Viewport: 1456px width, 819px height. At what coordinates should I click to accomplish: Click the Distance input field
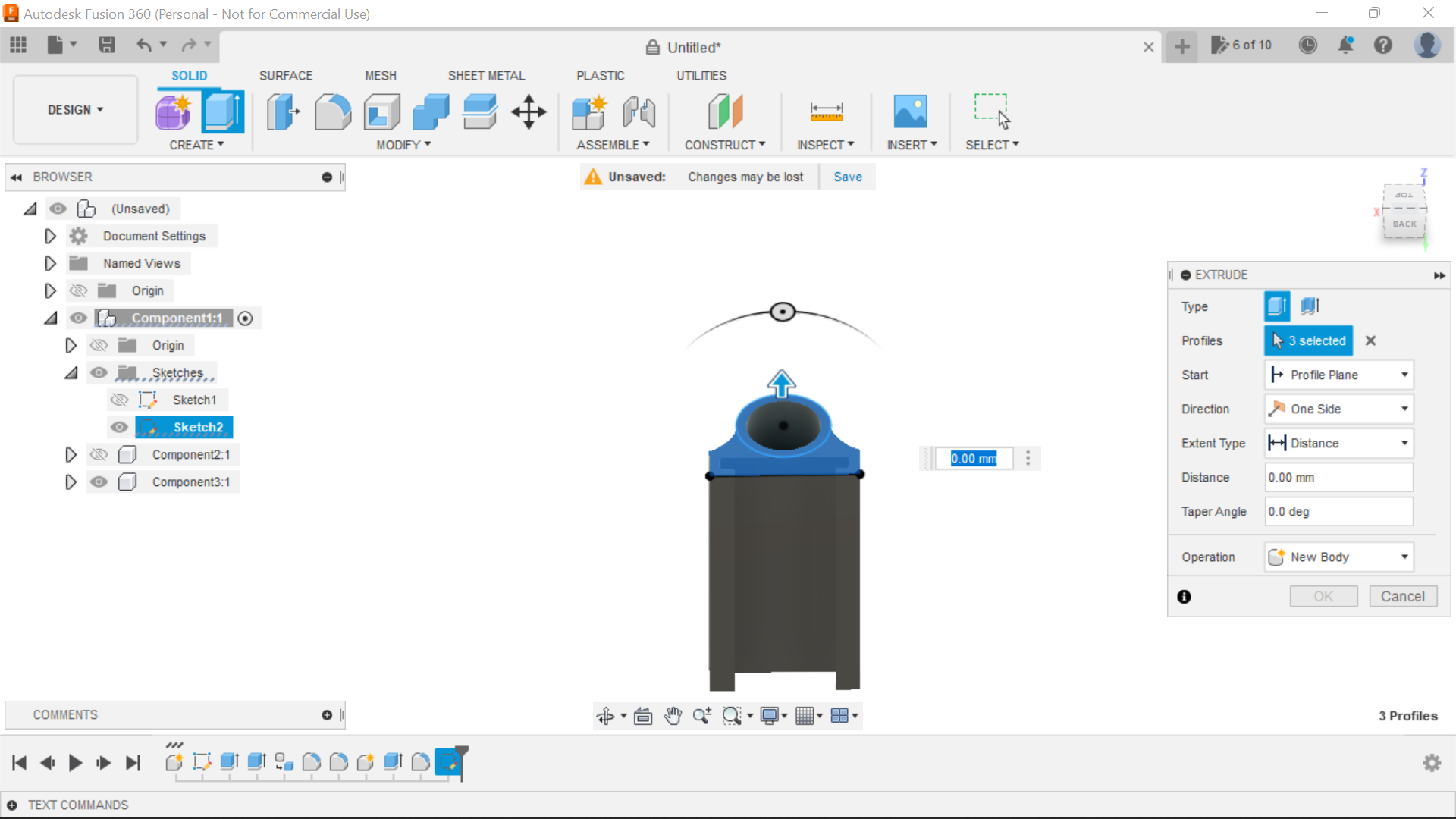1338,477
